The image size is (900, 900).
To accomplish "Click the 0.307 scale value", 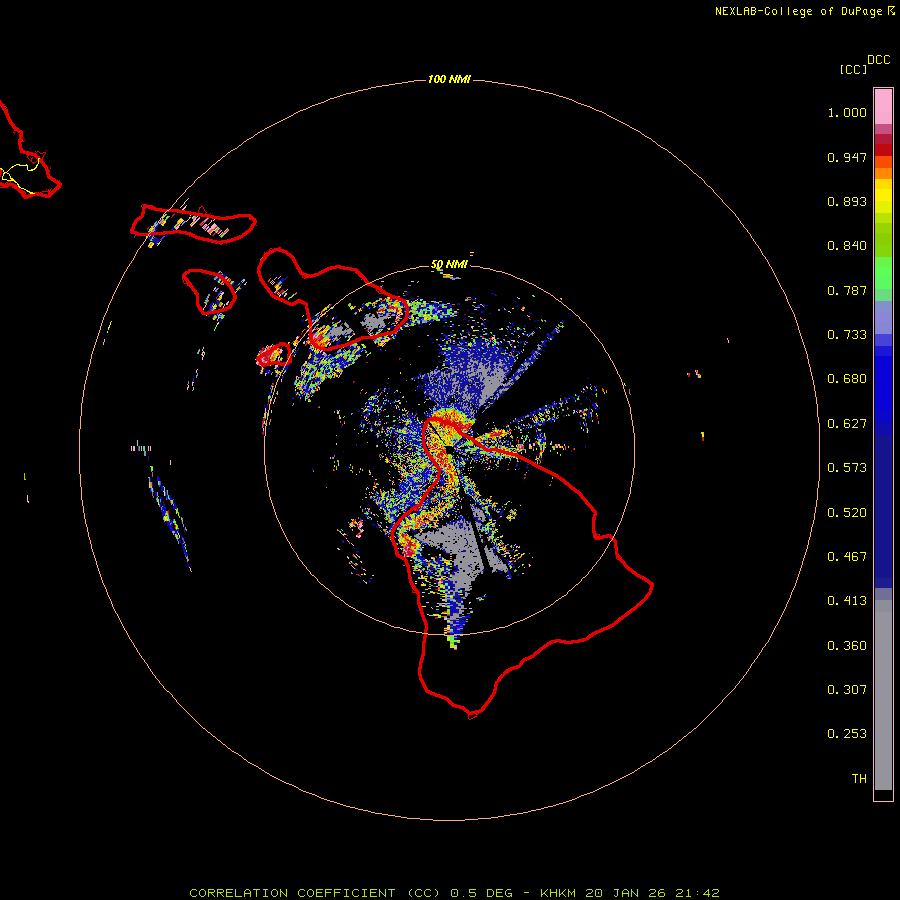I will point(847,690).
